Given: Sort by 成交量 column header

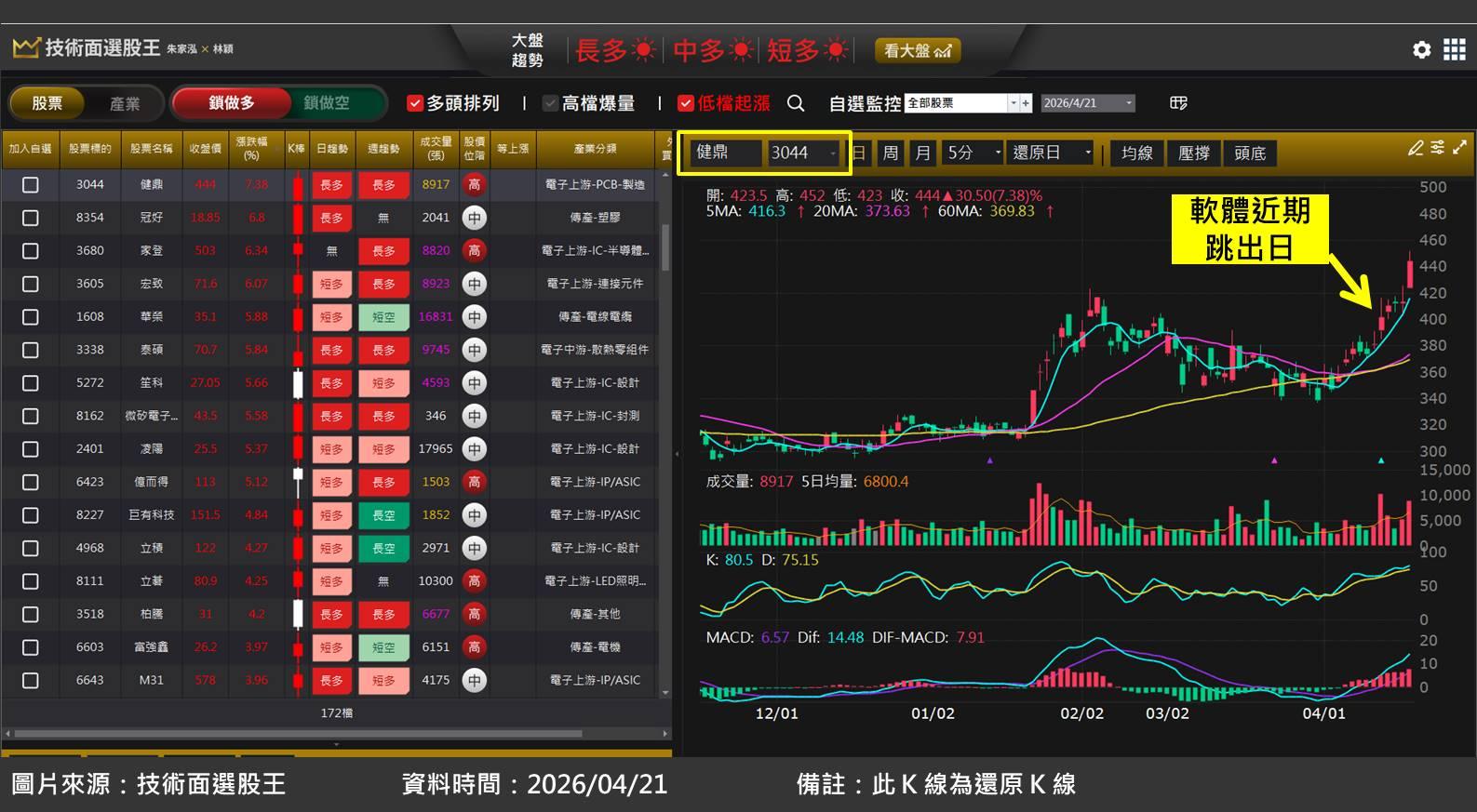Looking at the screenshot, I should point(436,149).
